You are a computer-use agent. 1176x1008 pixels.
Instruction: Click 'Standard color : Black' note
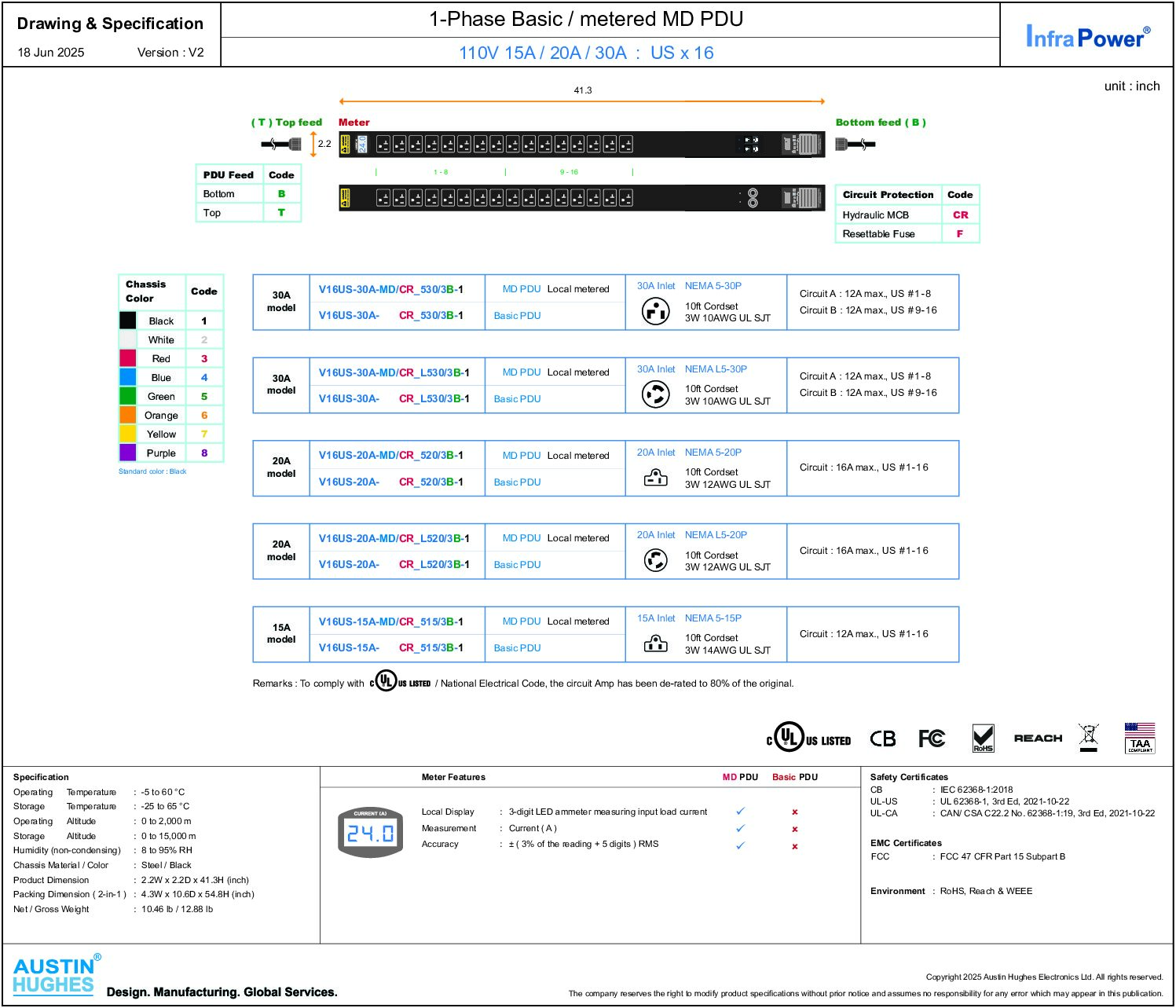152,471
